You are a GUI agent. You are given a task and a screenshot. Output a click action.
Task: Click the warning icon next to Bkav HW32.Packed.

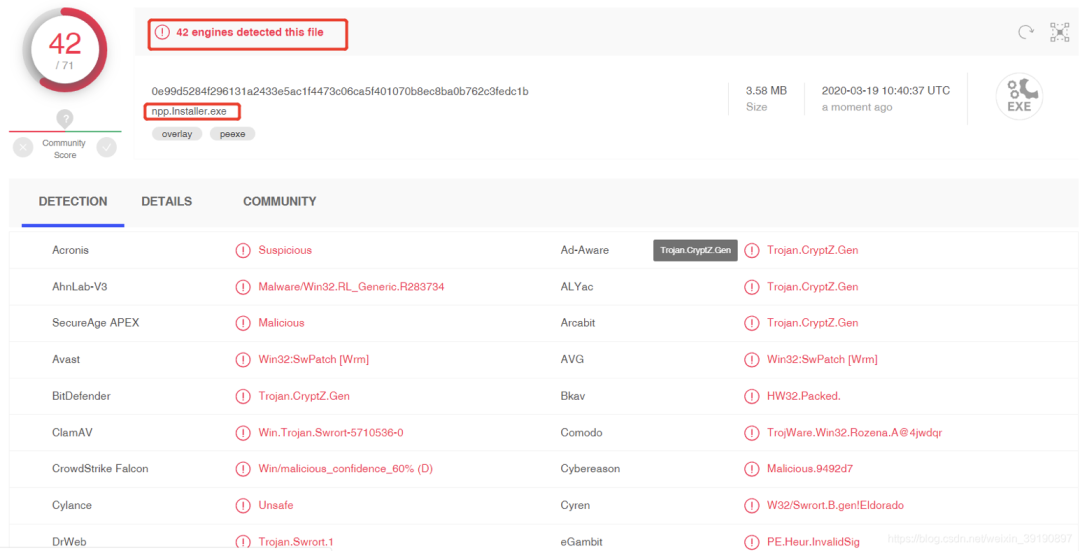(x=751, y=396)
